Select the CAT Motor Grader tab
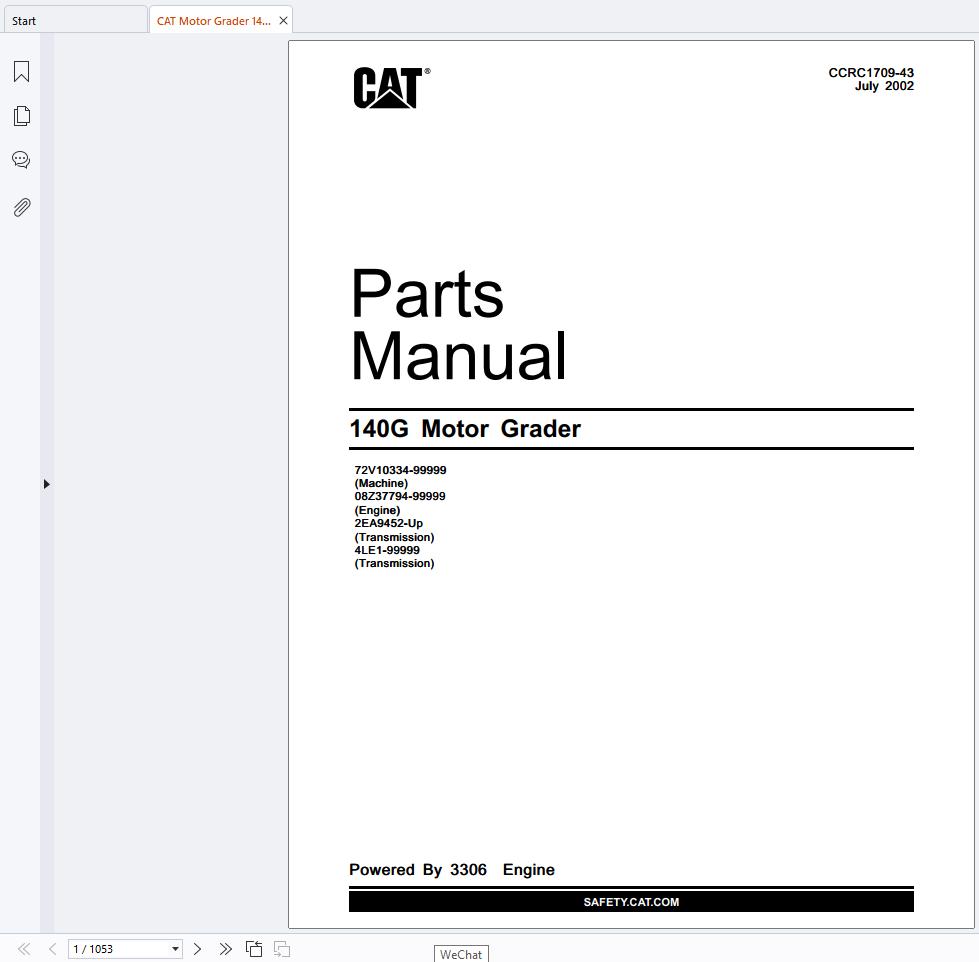The width and height of the screenshot is (979, 962). tap(214, 21)
